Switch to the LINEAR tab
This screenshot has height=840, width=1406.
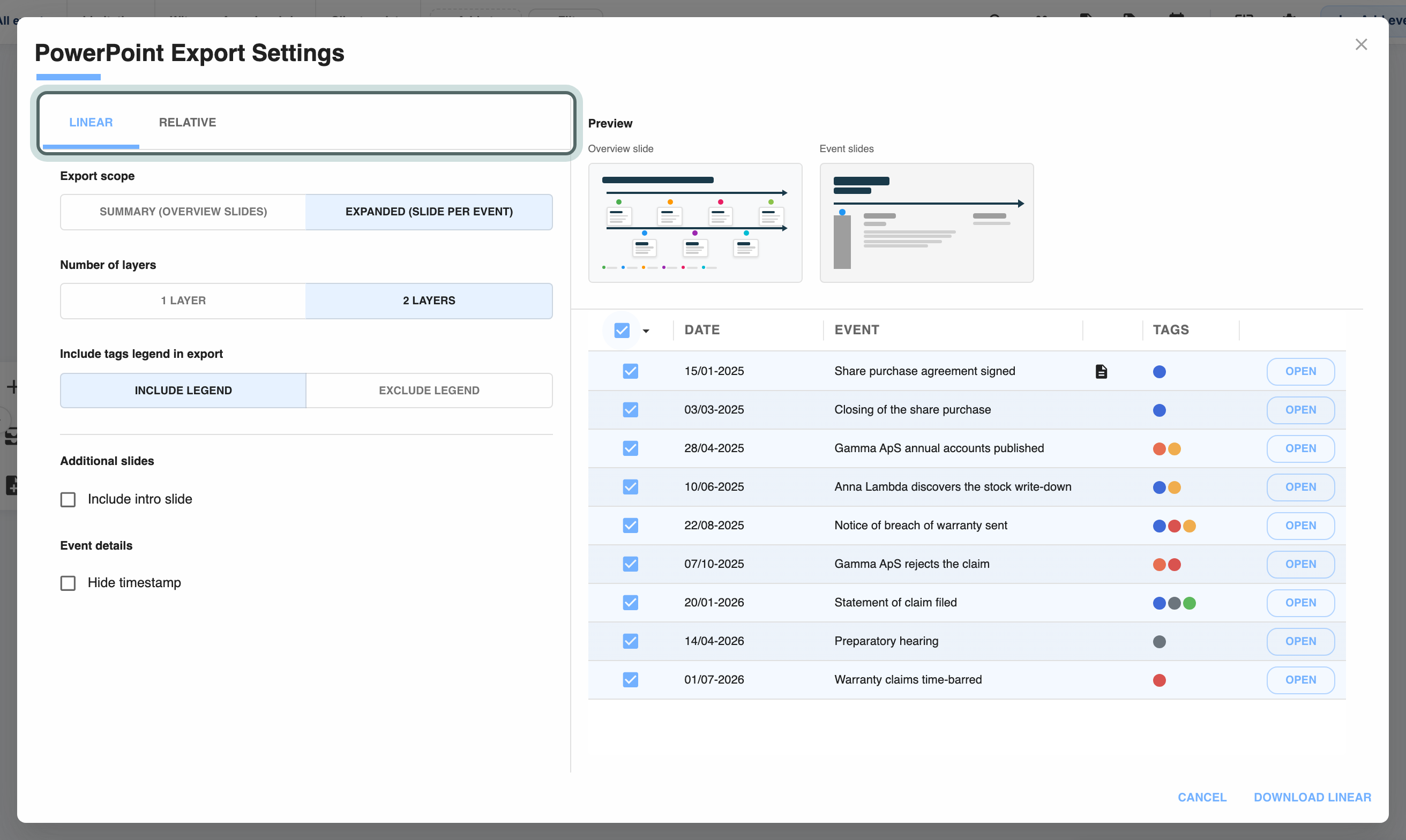91,122
